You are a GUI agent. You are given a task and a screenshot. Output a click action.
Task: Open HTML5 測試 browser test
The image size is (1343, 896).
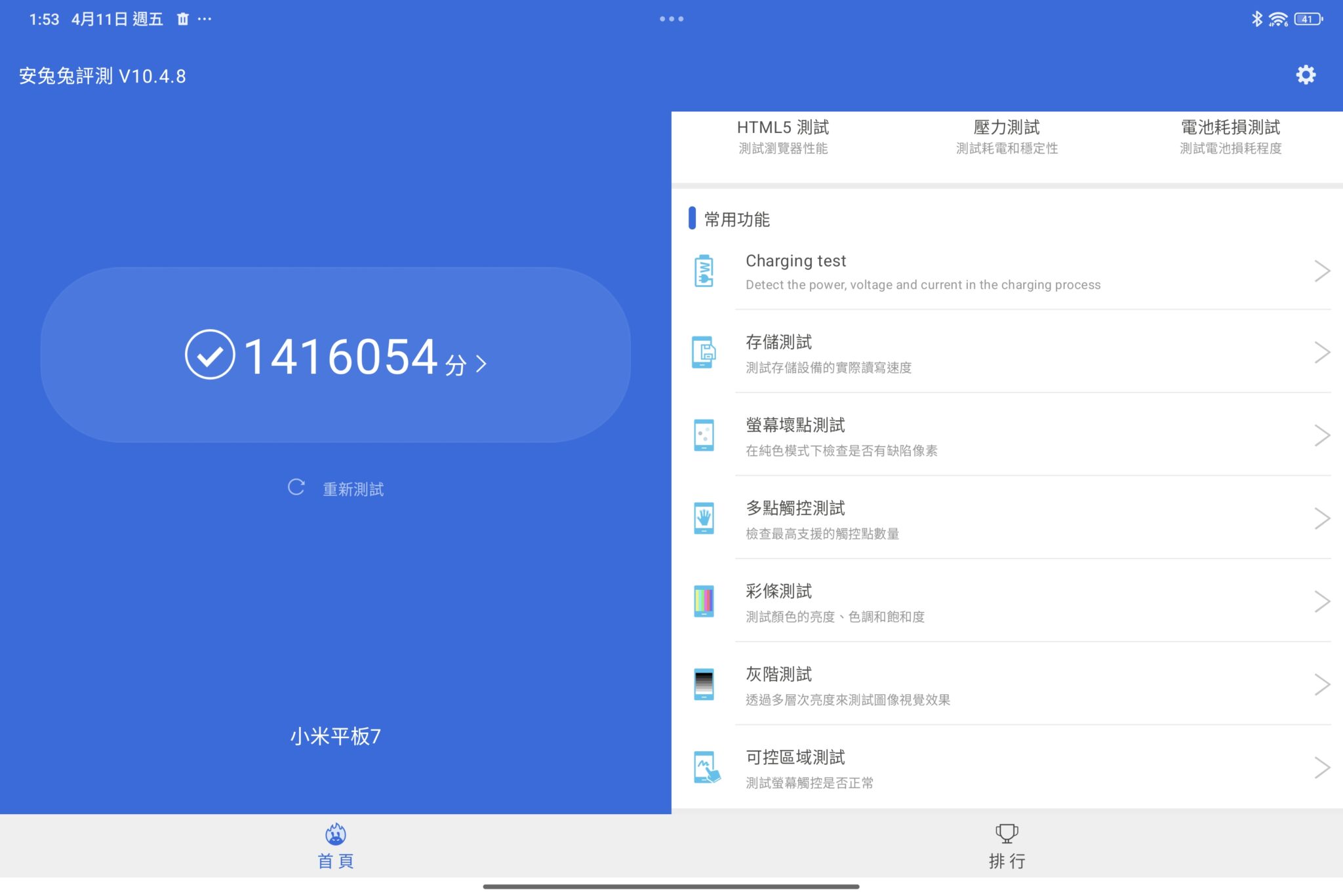pyautogui.click(x=783, y=136)
